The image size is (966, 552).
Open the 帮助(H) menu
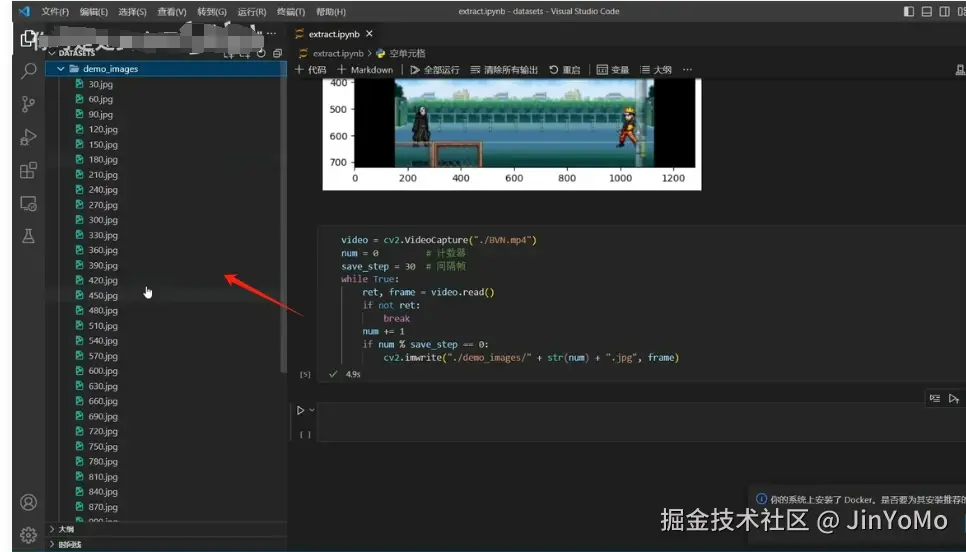click(x=331, y=12)
